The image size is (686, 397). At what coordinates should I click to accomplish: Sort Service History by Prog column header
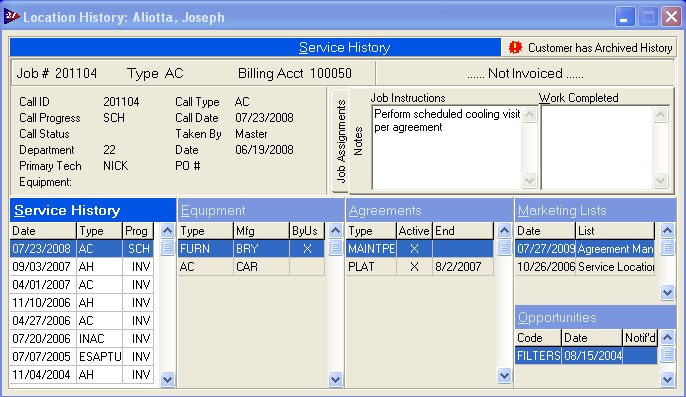(x=138, y=231)
